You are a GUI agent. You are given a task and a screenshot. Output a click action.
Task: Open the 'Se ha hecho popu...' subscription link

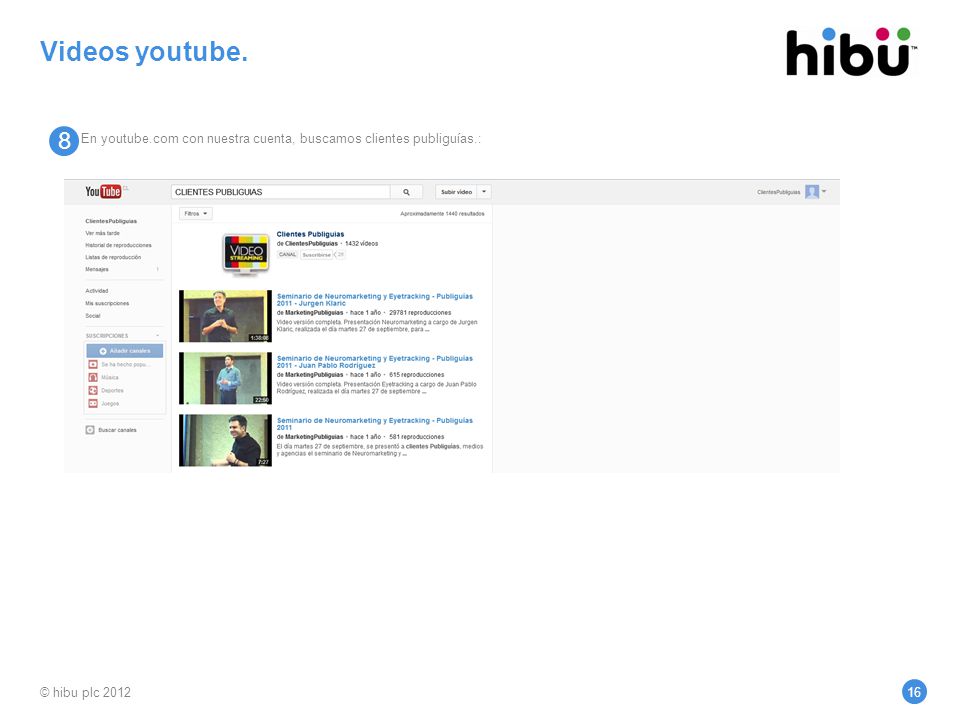click(x=124, y=364)
